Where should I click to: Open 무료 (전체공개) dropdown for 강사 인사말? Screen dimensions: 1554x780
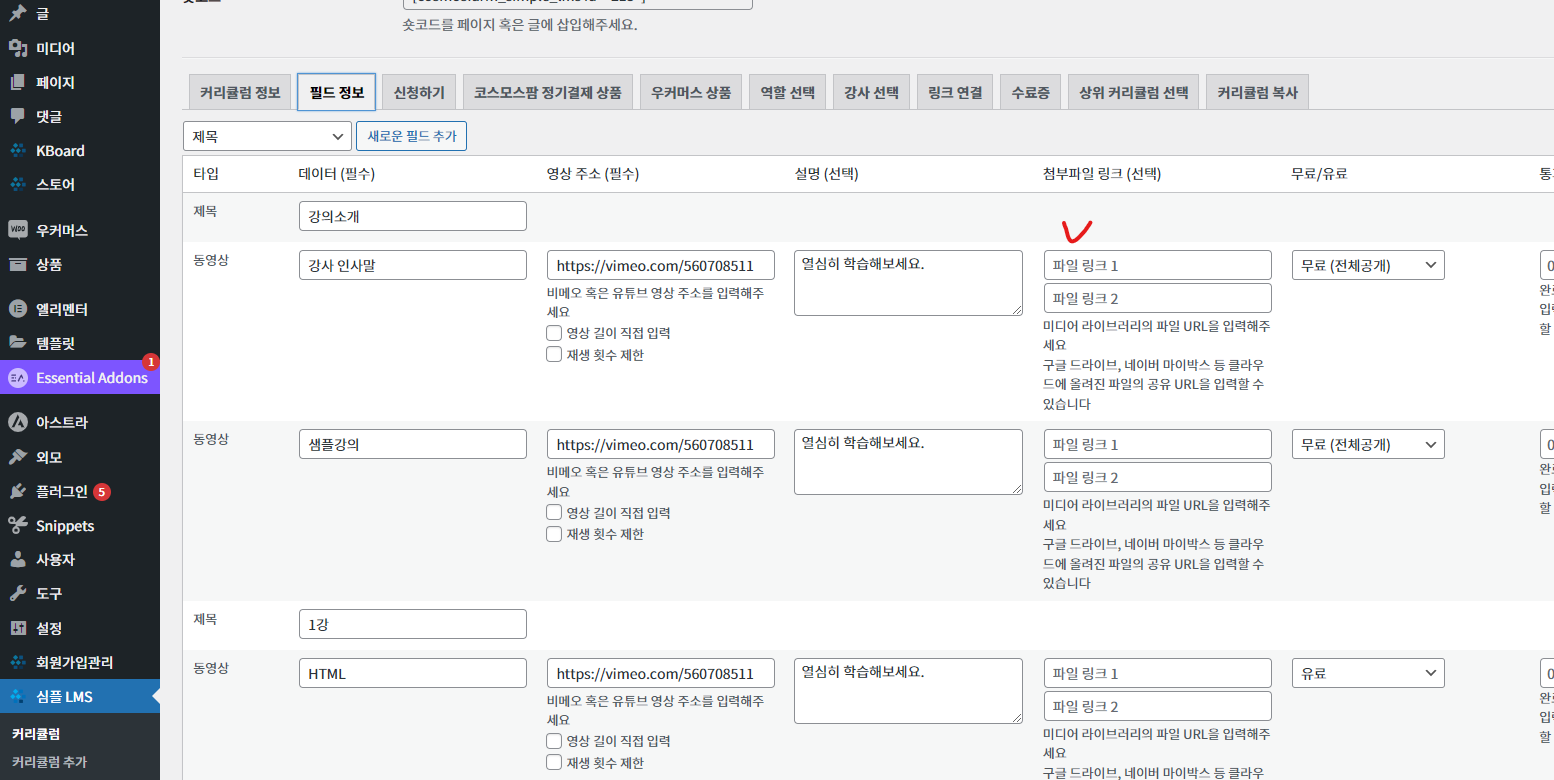click(1368, 265)
